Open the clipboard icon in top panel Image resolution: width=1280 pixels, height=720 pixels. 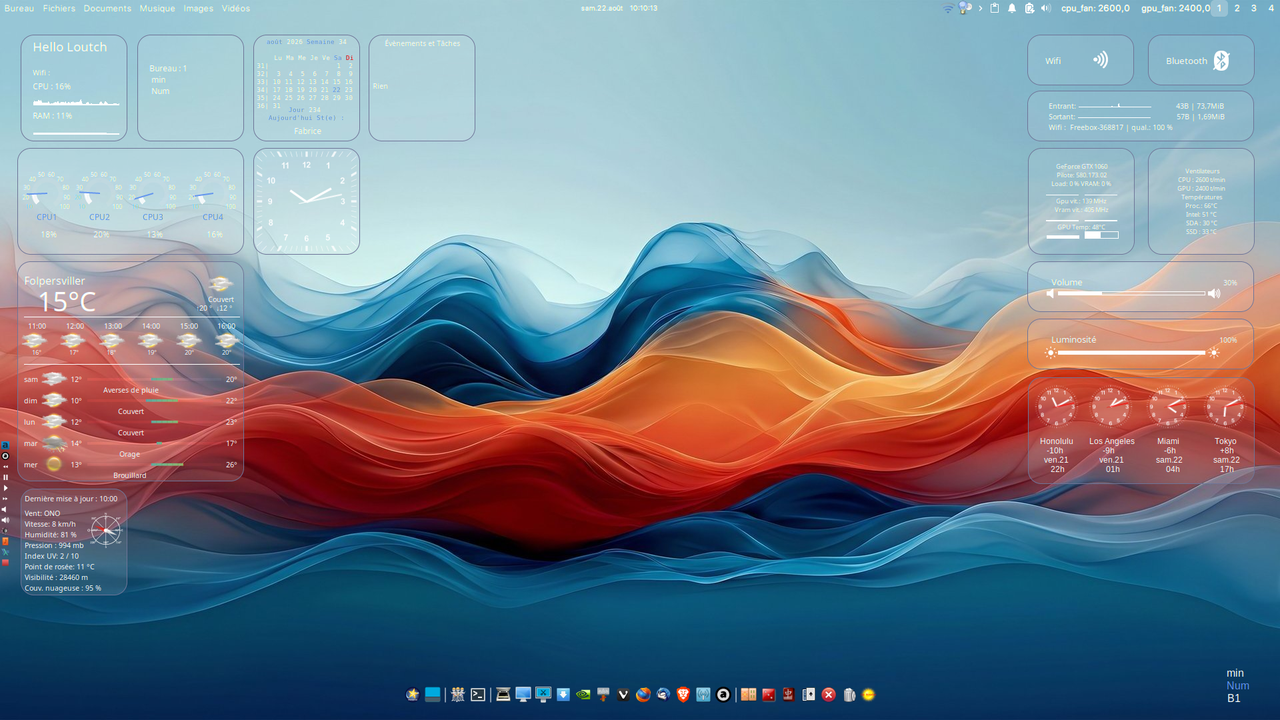[994, 8]
